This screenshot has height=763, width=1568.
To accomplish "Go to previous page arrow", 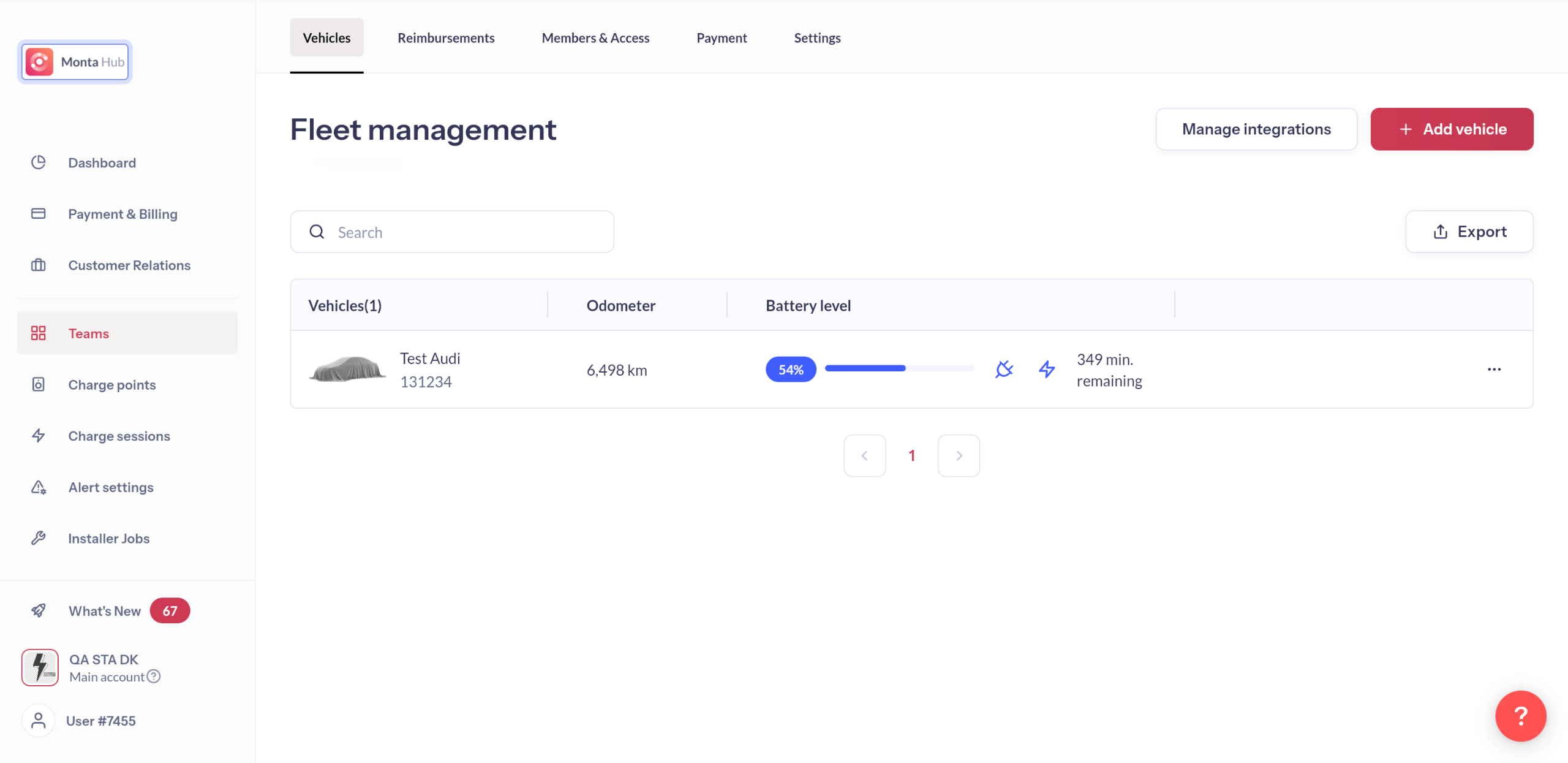I will (x=864, y=456).
